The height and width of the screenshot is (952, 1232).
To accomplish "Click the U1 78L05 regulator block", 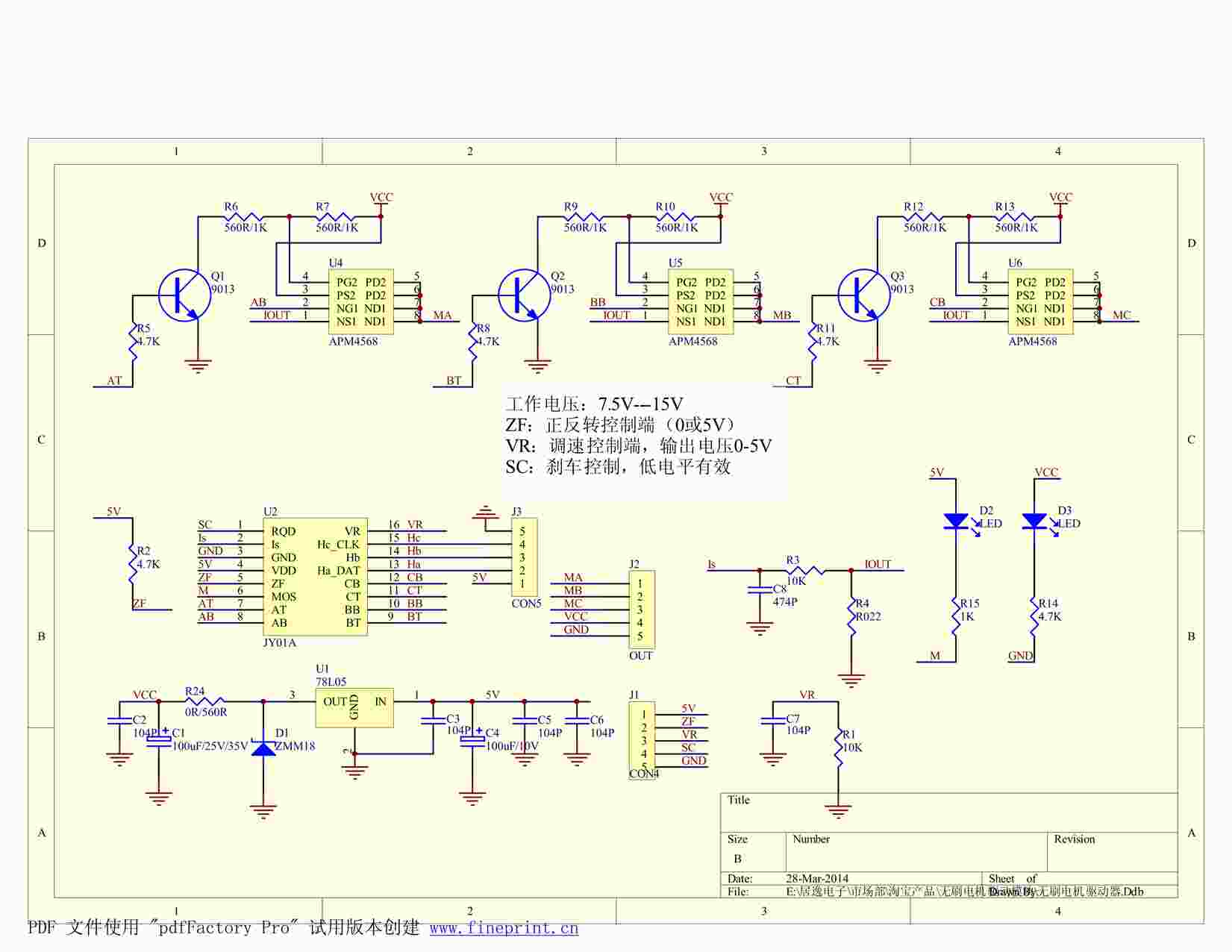I will pyautogui.click(x=354, y=707).
